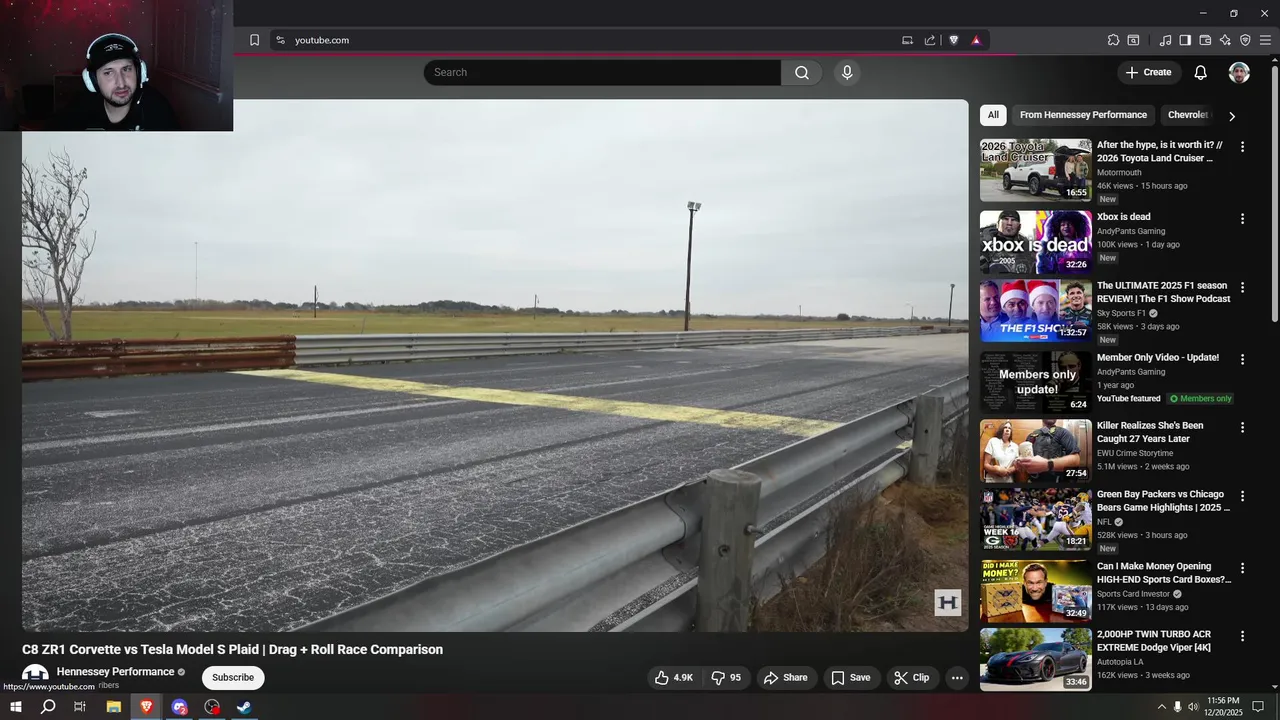Open more actions ellipsis below video
The image size is (1280, 720).
coord(957,677)
